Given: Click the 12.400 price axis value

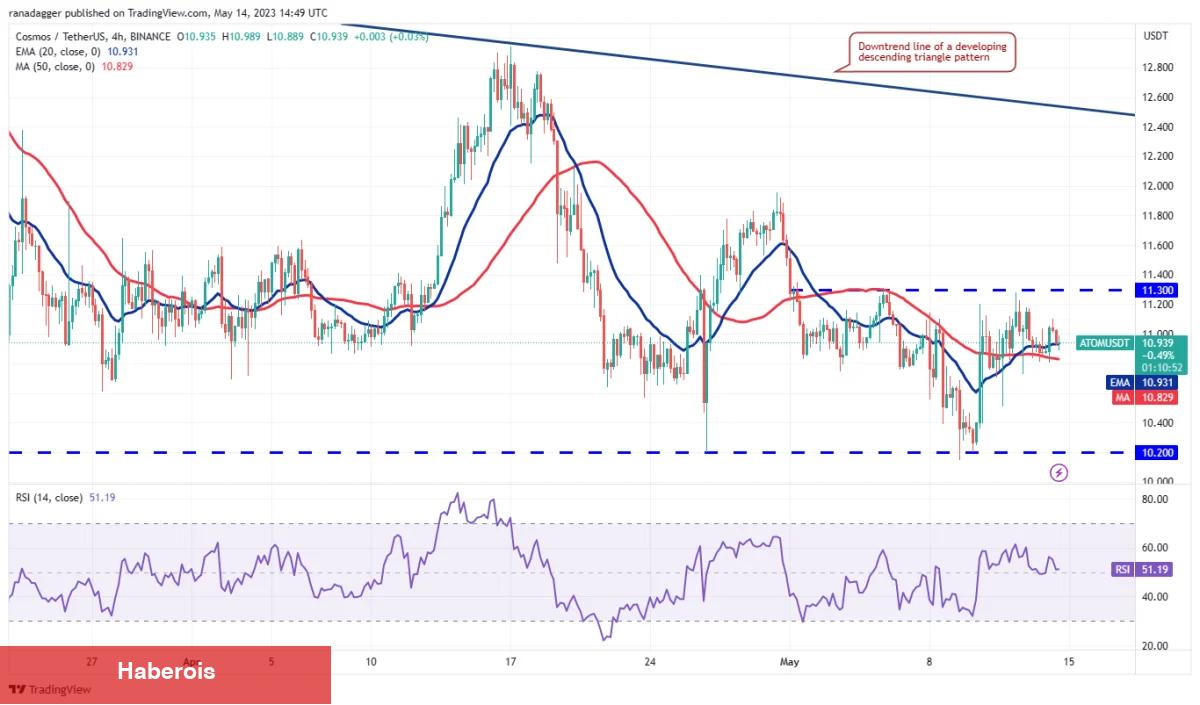Looking at the screenshot, I should 1158,127.
